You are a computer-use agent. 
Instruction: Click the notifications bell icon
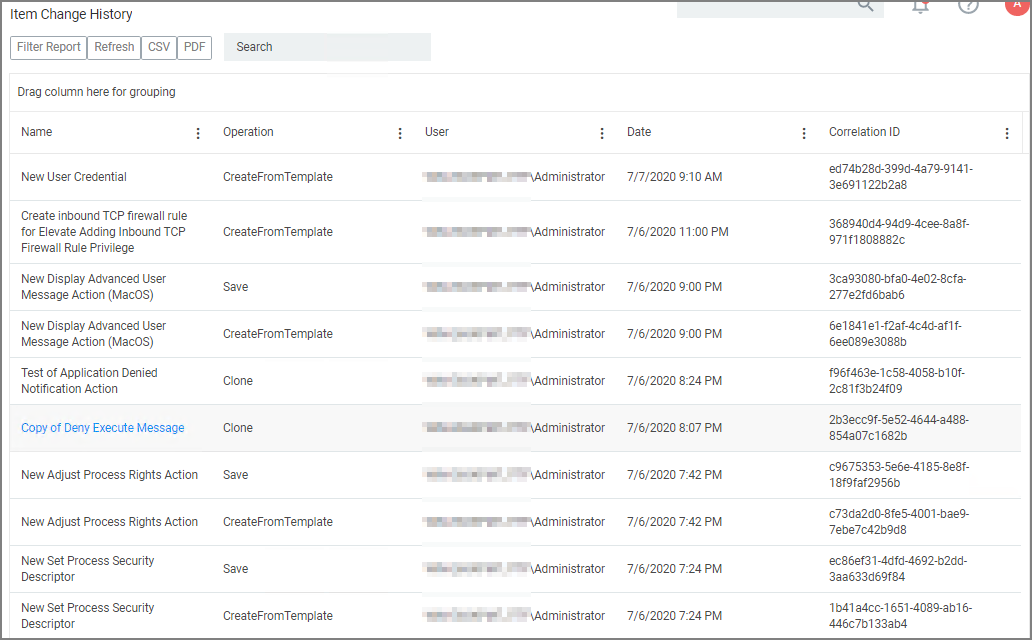point(921,6)
